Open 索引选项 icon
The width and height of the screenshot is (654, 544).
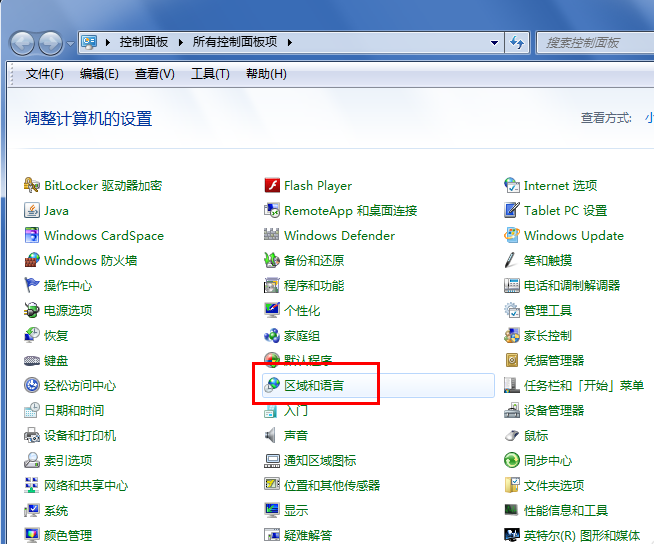(x=32, y=461)
